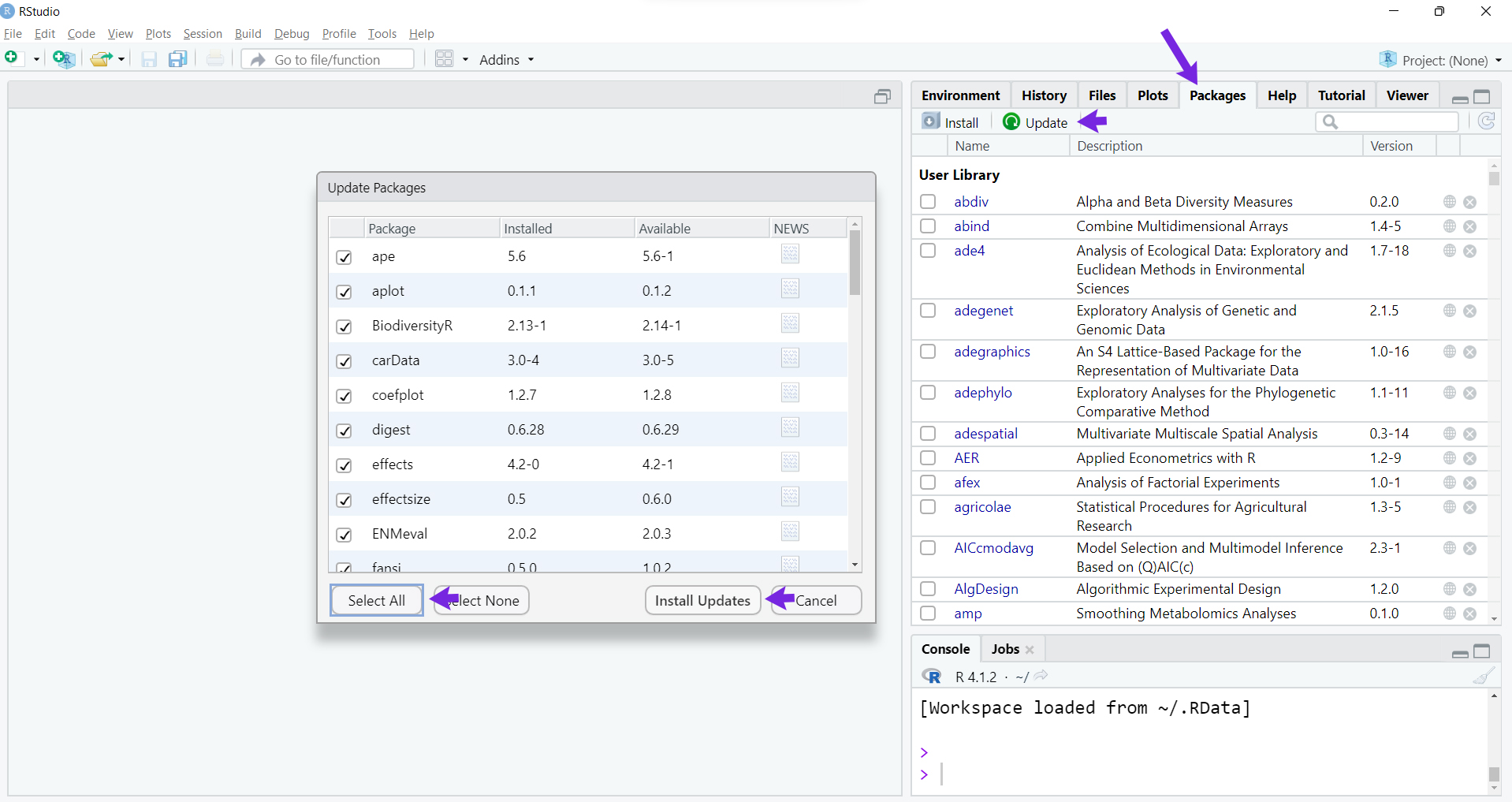1512x802 pixels.
Task: Uncheck the carData package checkbox
Action: [x=344, y=361]
